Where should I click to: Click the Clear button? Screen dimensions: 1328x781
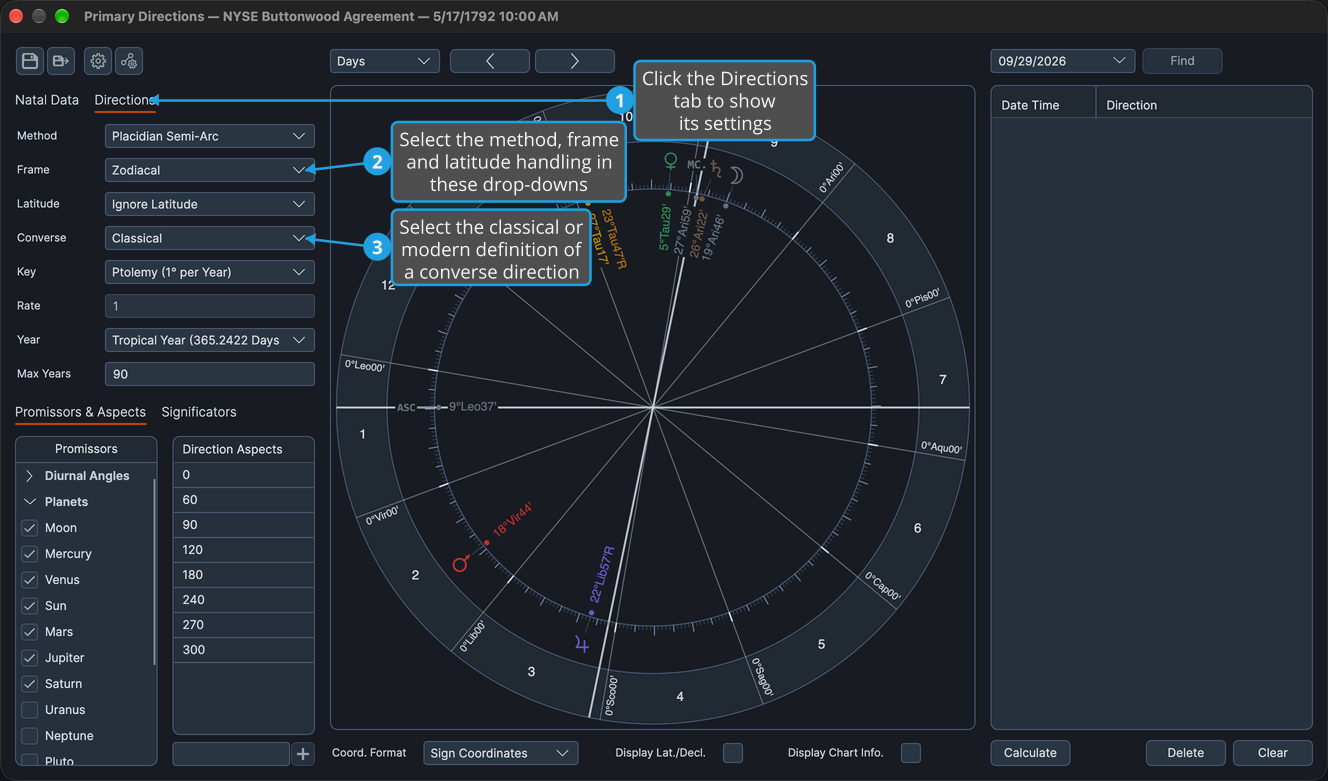coord(1273,753)
